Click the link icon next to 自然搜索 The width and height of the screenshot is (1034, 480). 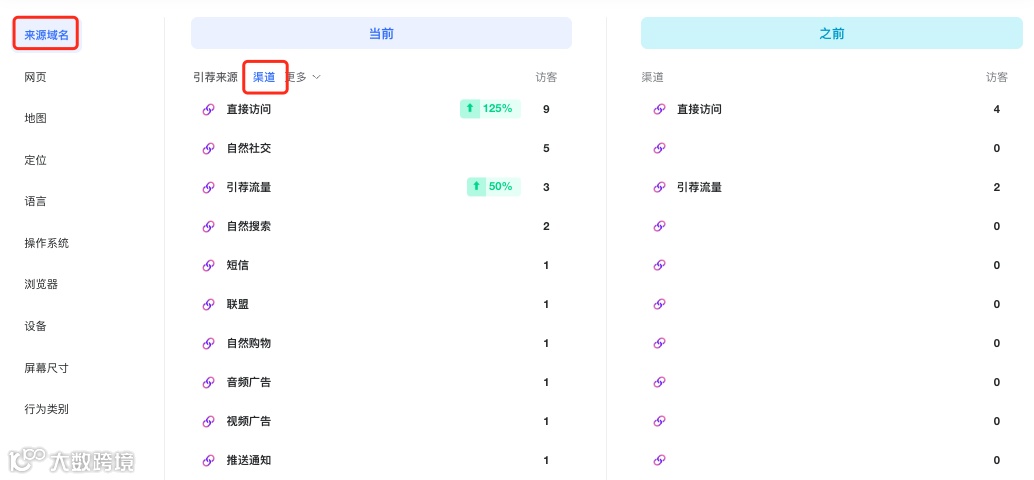(208, 226)
